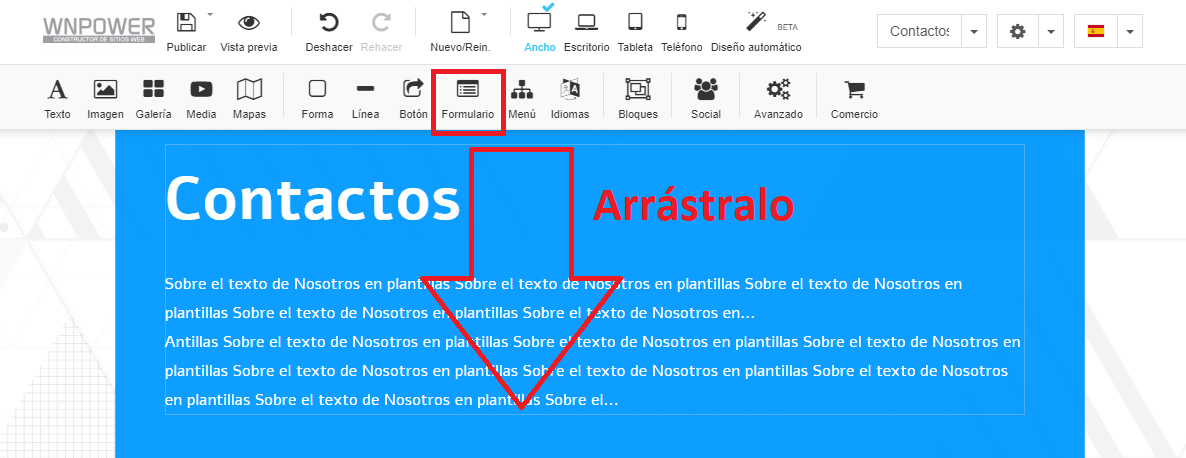Open the Galería gallery tool

[x=153, y=98]
